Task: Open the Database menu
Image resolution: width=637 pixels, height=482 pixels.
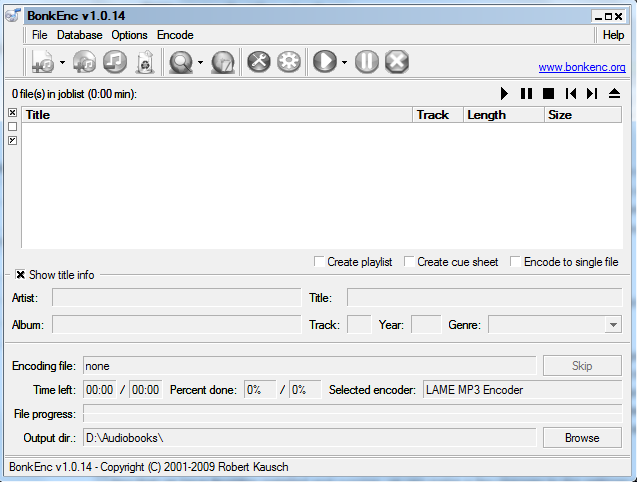Action: point(80,35)
